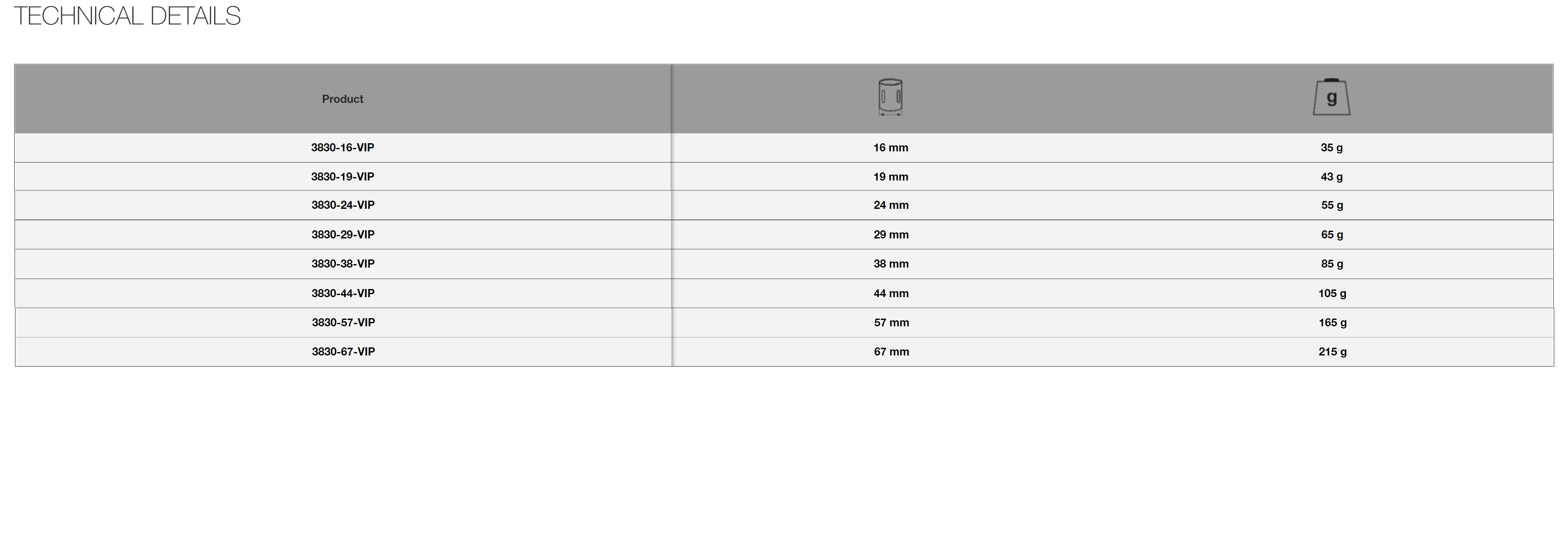Click the 215 g weight value

(1333, 352)
